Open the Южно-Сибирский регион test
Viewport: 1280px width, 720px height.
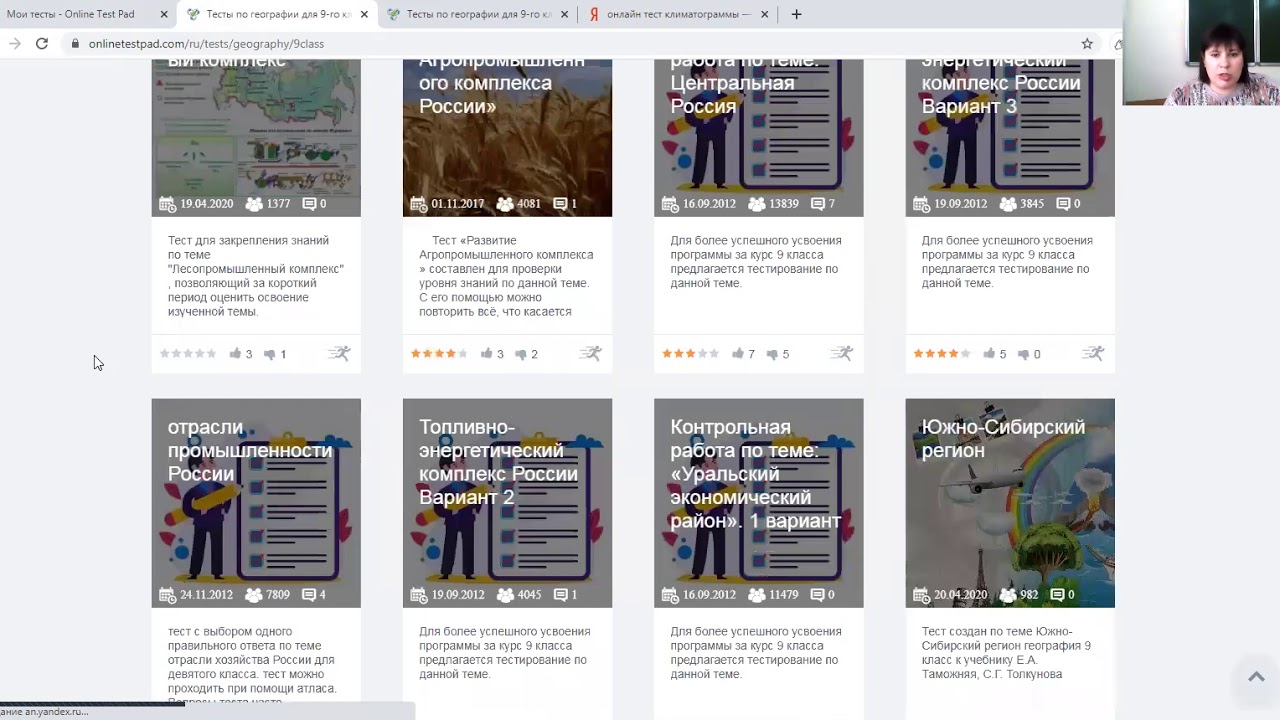(1003, 439)
